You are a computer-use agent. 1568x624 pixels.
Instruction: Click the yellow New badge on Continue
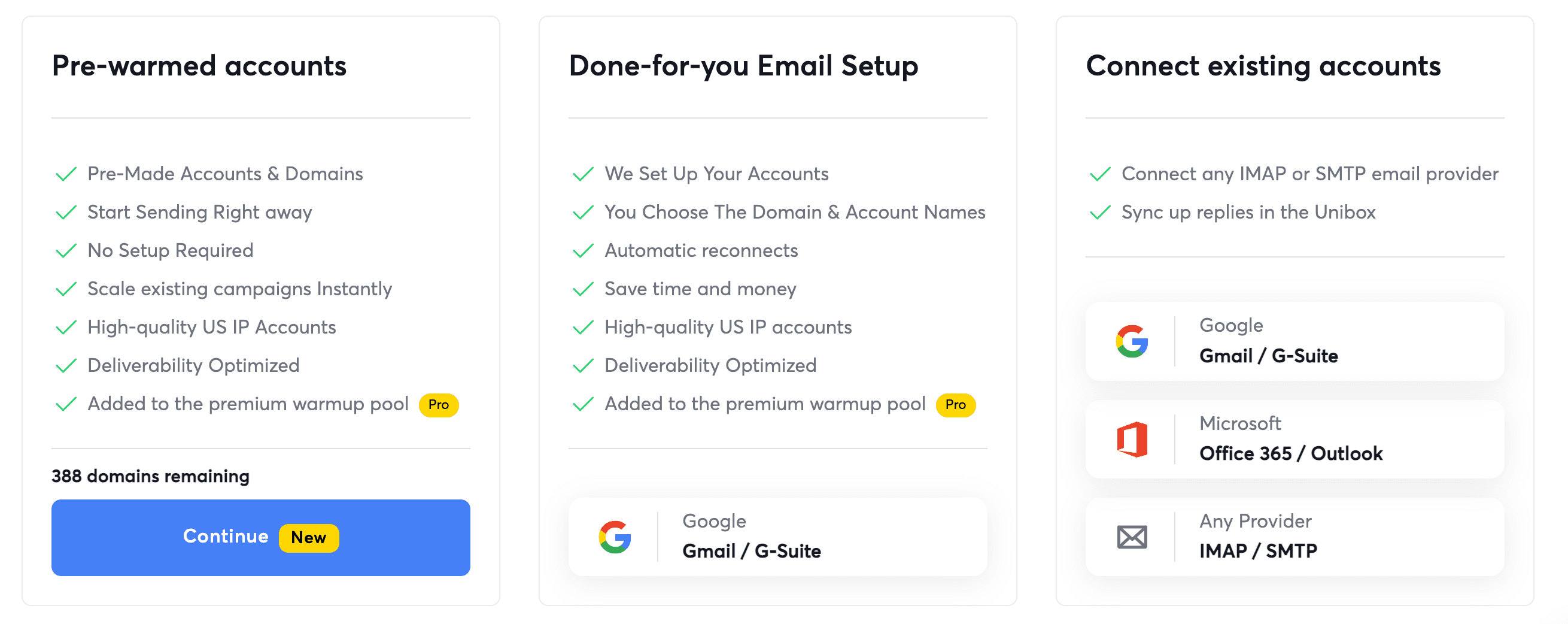(x=309, y=538)
